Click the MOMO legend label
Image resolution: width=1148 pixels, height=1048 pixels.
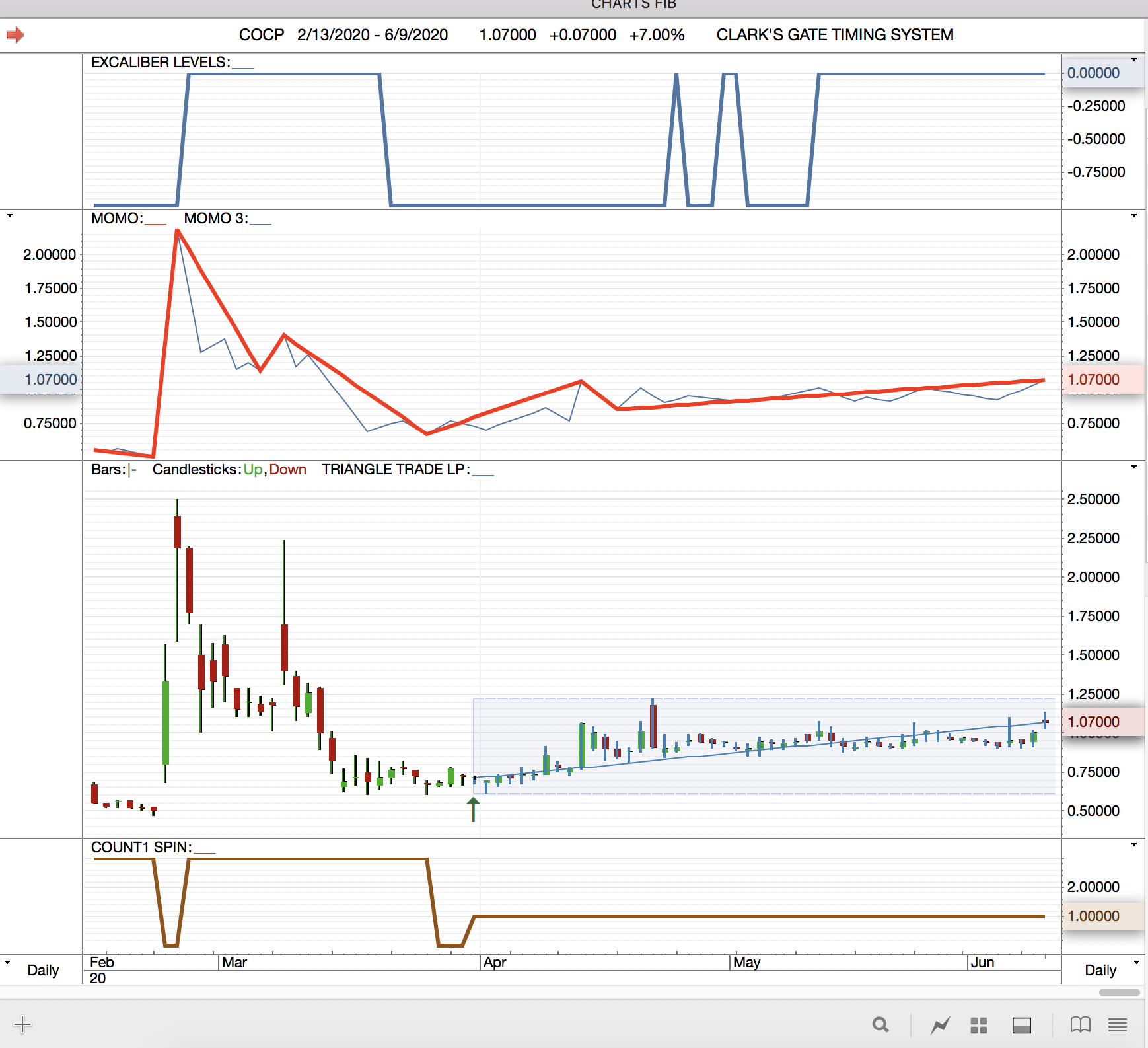tap(117, 219)
